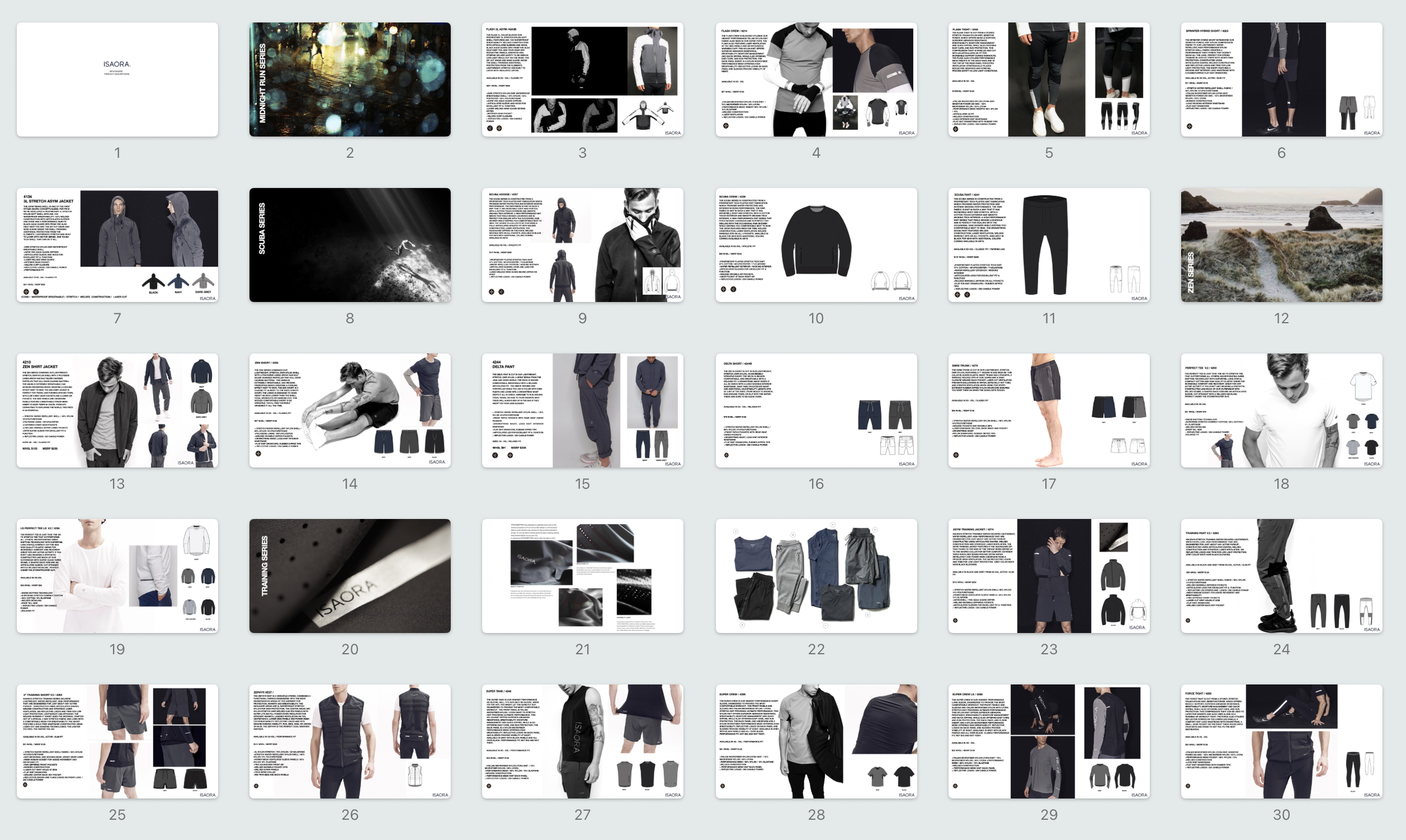1406x840 pixels.
Task: Open slide 15 Delta Pant page
Action: (583, 410)
